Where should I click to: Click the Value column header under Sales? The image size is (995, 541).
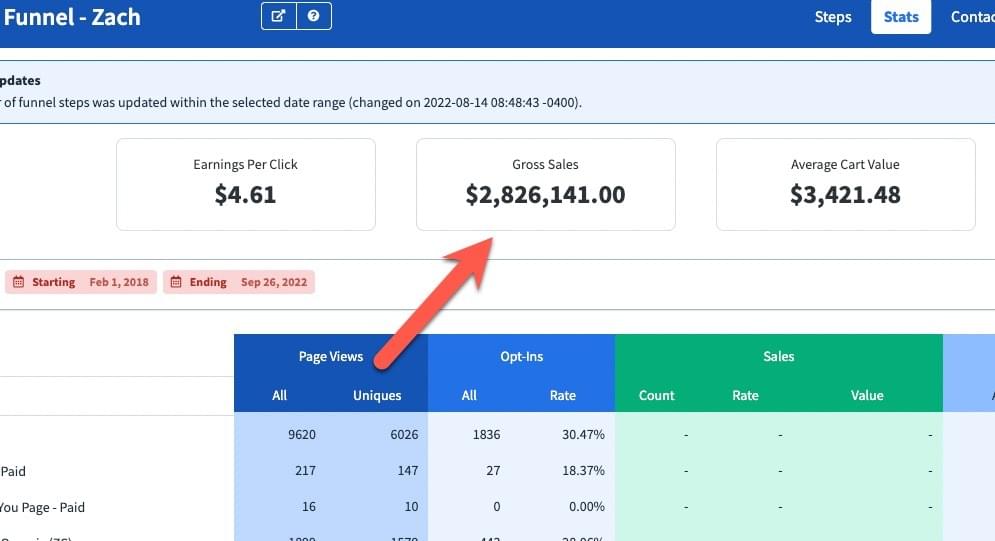coord(867,395)
